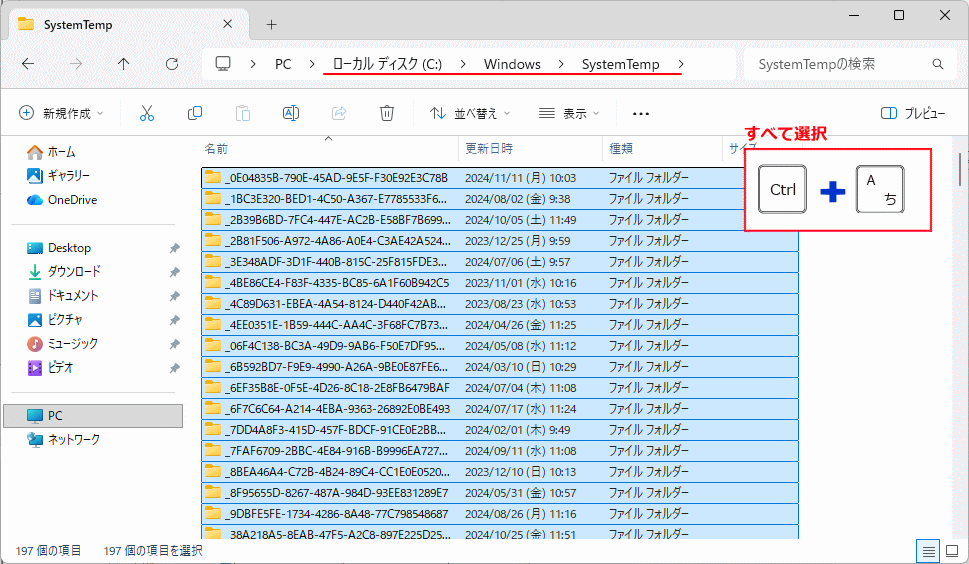Open the 表示 view dropdown

[569, 113]
